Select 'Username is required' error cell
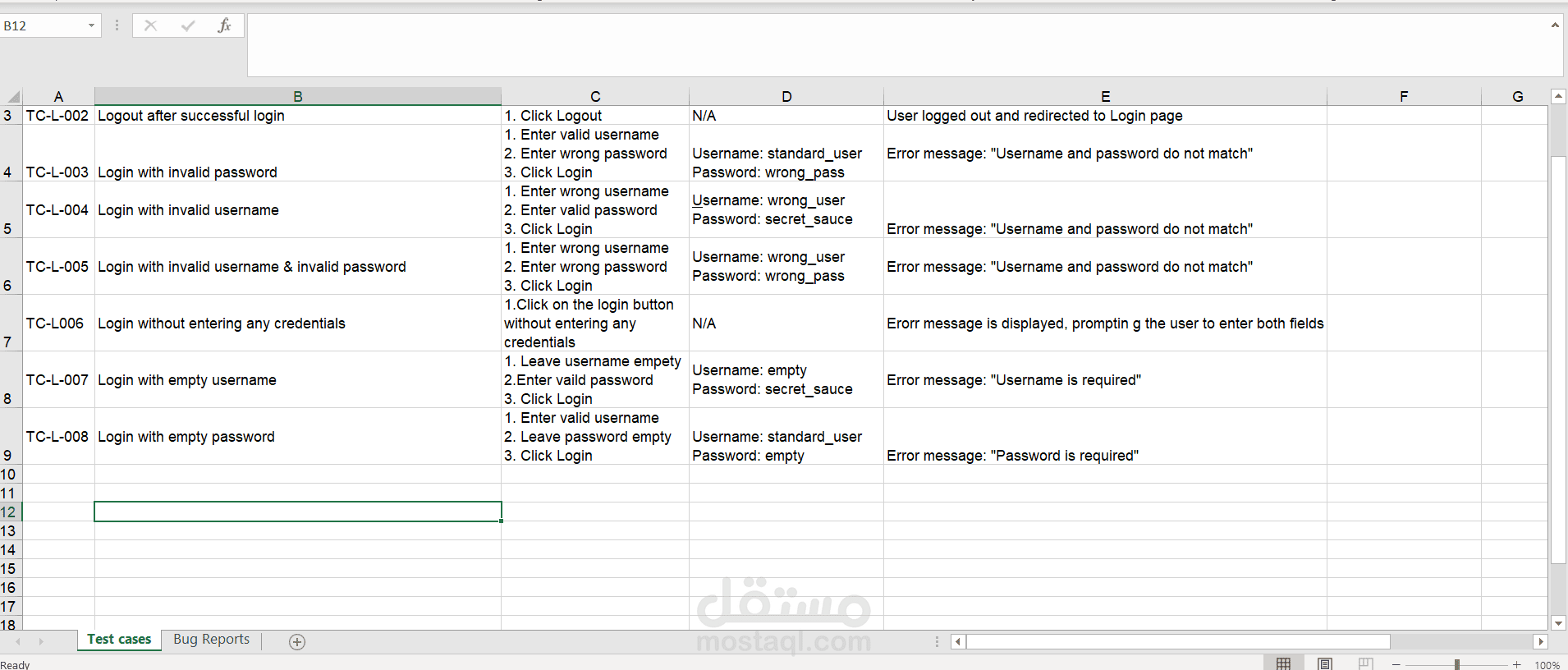 tap(1105, 380)
